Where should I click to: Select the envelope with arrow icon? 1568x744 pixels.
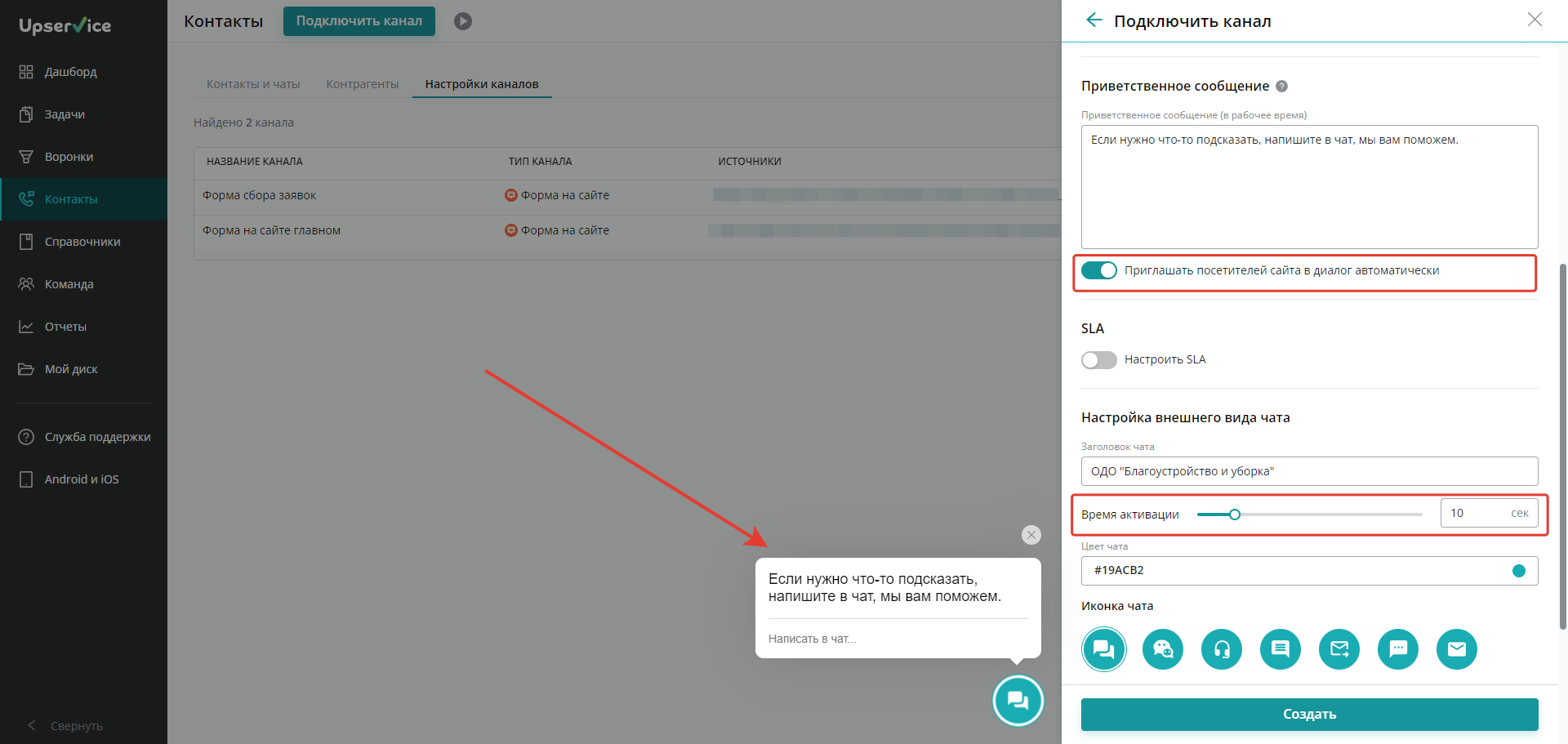click(x=1339, y=649)
